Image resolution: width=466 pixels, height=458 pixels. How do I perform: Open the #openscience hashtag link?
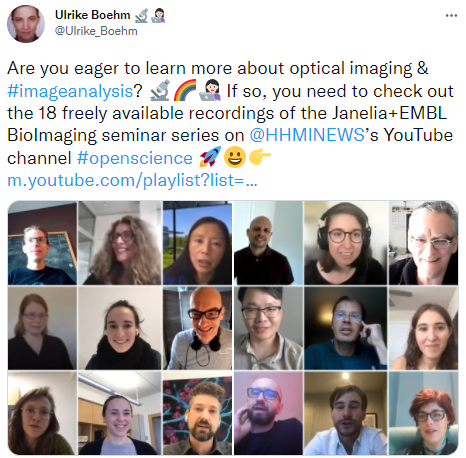[x=135, y=158]
